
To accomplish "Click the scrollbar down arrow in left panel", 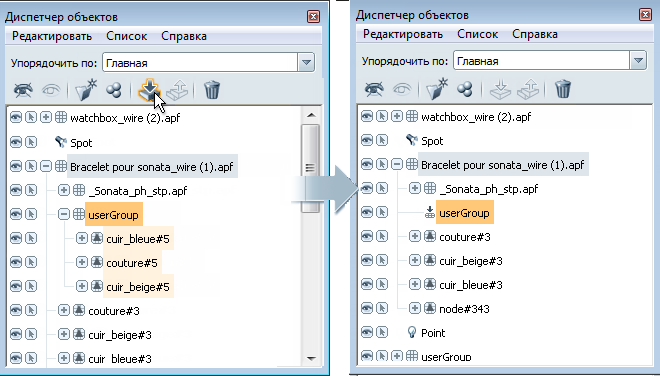I will tap(311, 358).
